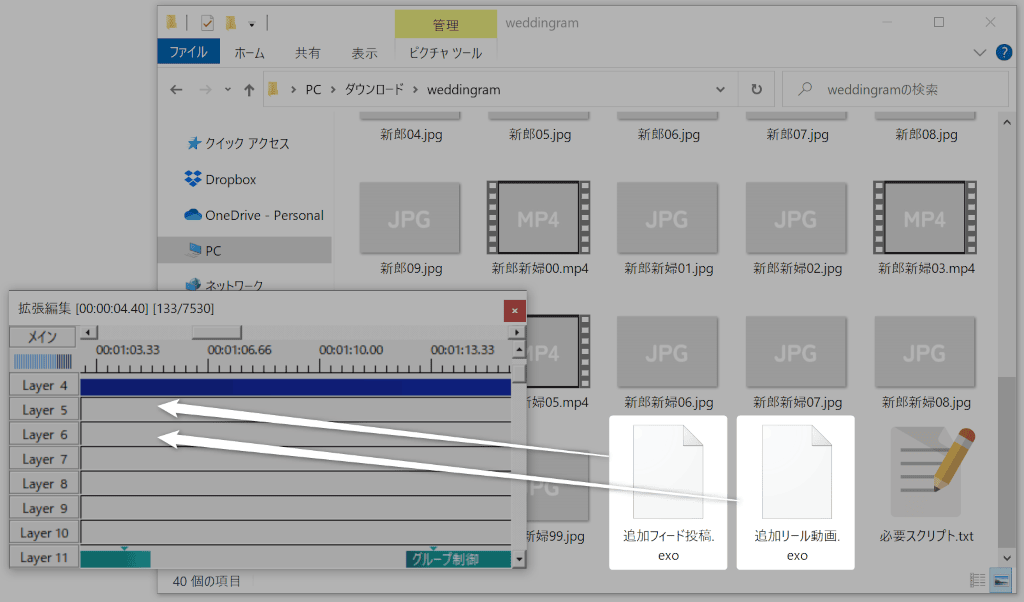Click the timeline zoom level gauge
The image size is (1024, 602).
(x=42, y=361)
